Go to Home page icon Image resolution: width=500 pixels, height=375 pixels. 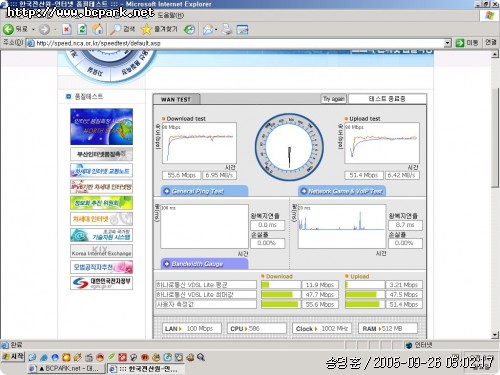pos(97,29)
